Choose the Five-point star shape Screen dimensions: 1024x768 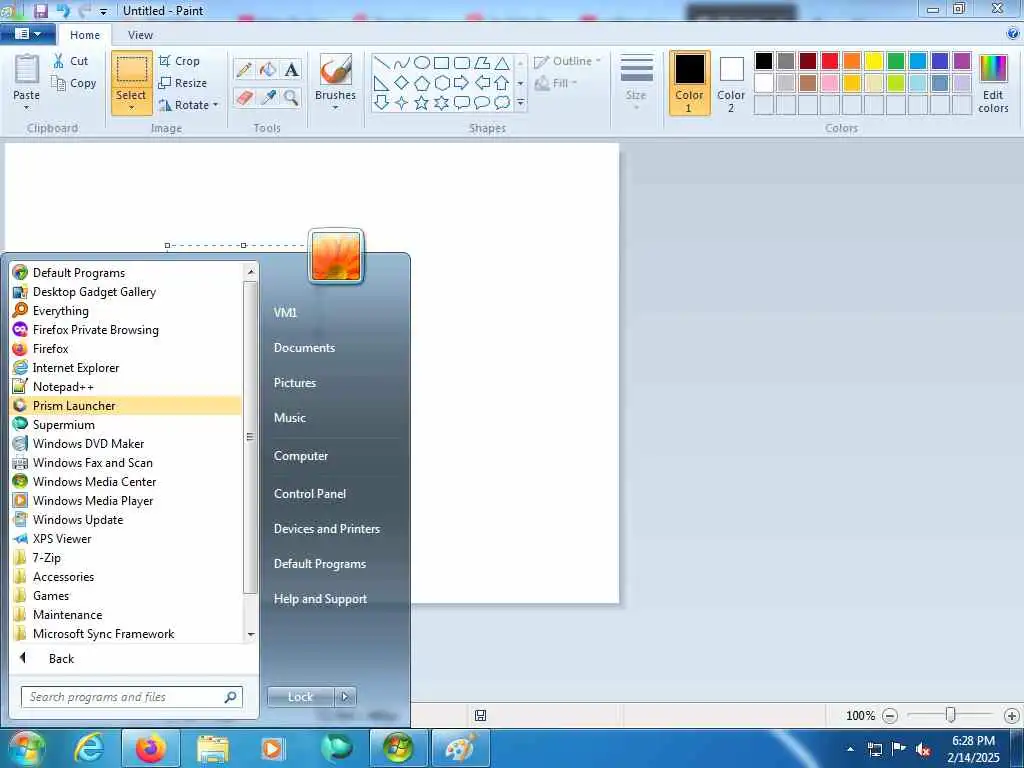[x=422, y=103]
